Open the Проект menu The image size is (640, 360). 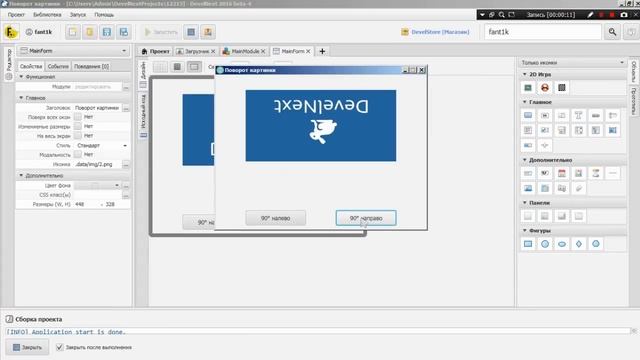(16, 15)
